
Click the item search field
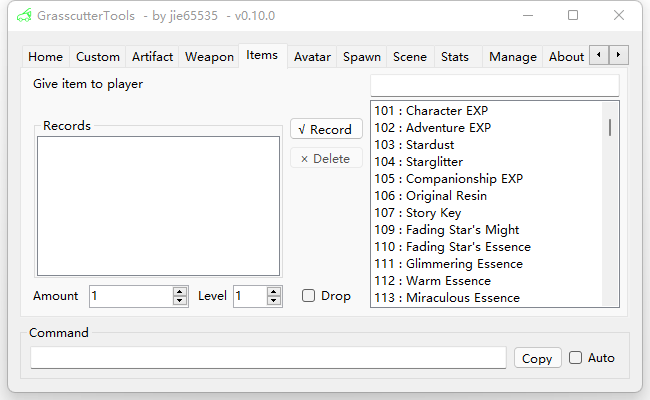coord(494,85)
